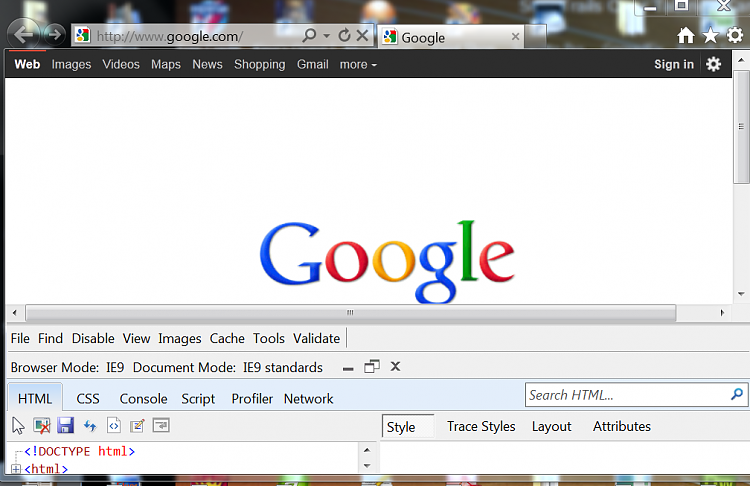750x486 pixels.
Task: Open the Tools menu in developer tools
Action: (269, 339)
